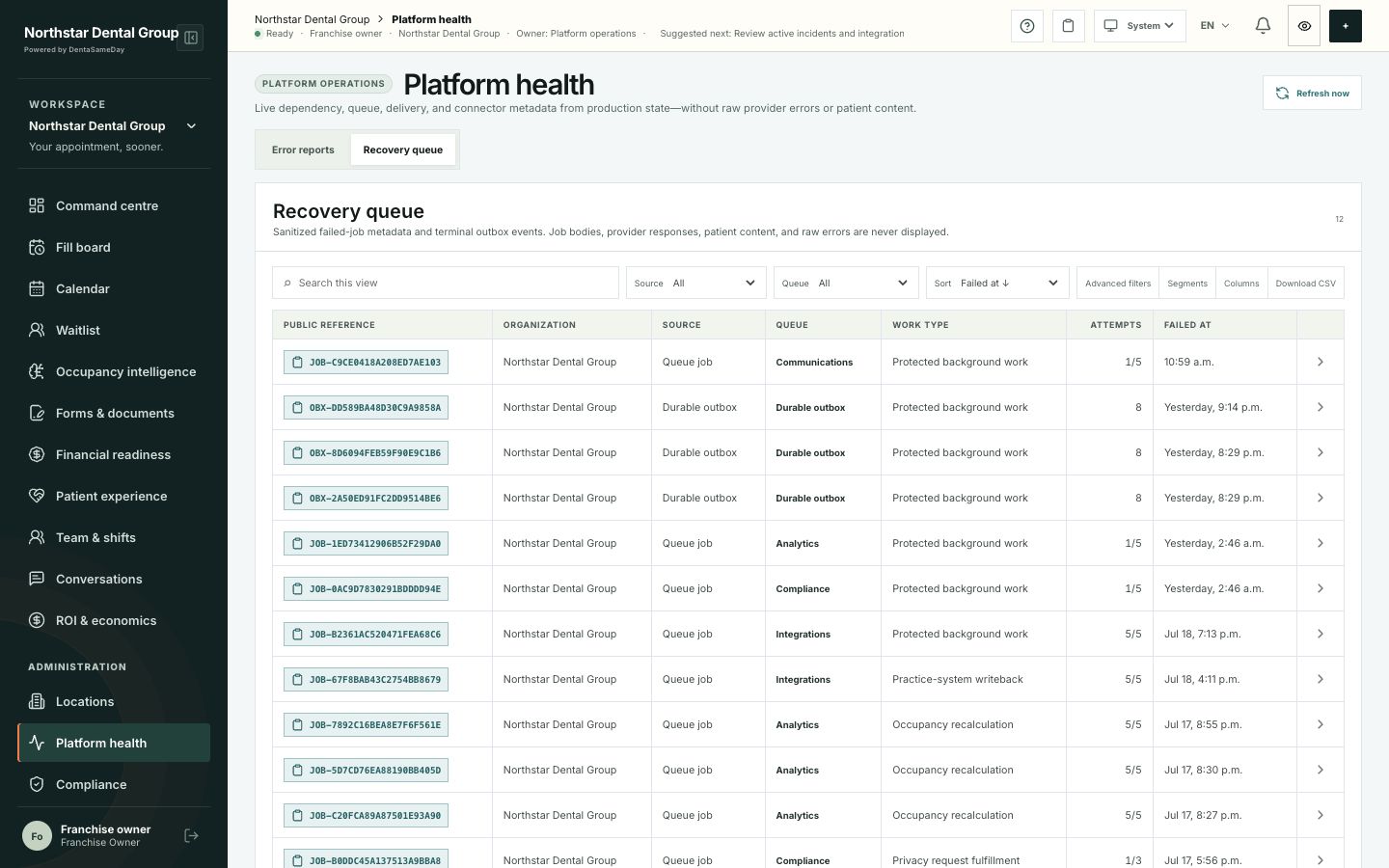This screenshot has height=868, width=1389.
Task: Go to Calendar in sidebar
Action: 114,288
